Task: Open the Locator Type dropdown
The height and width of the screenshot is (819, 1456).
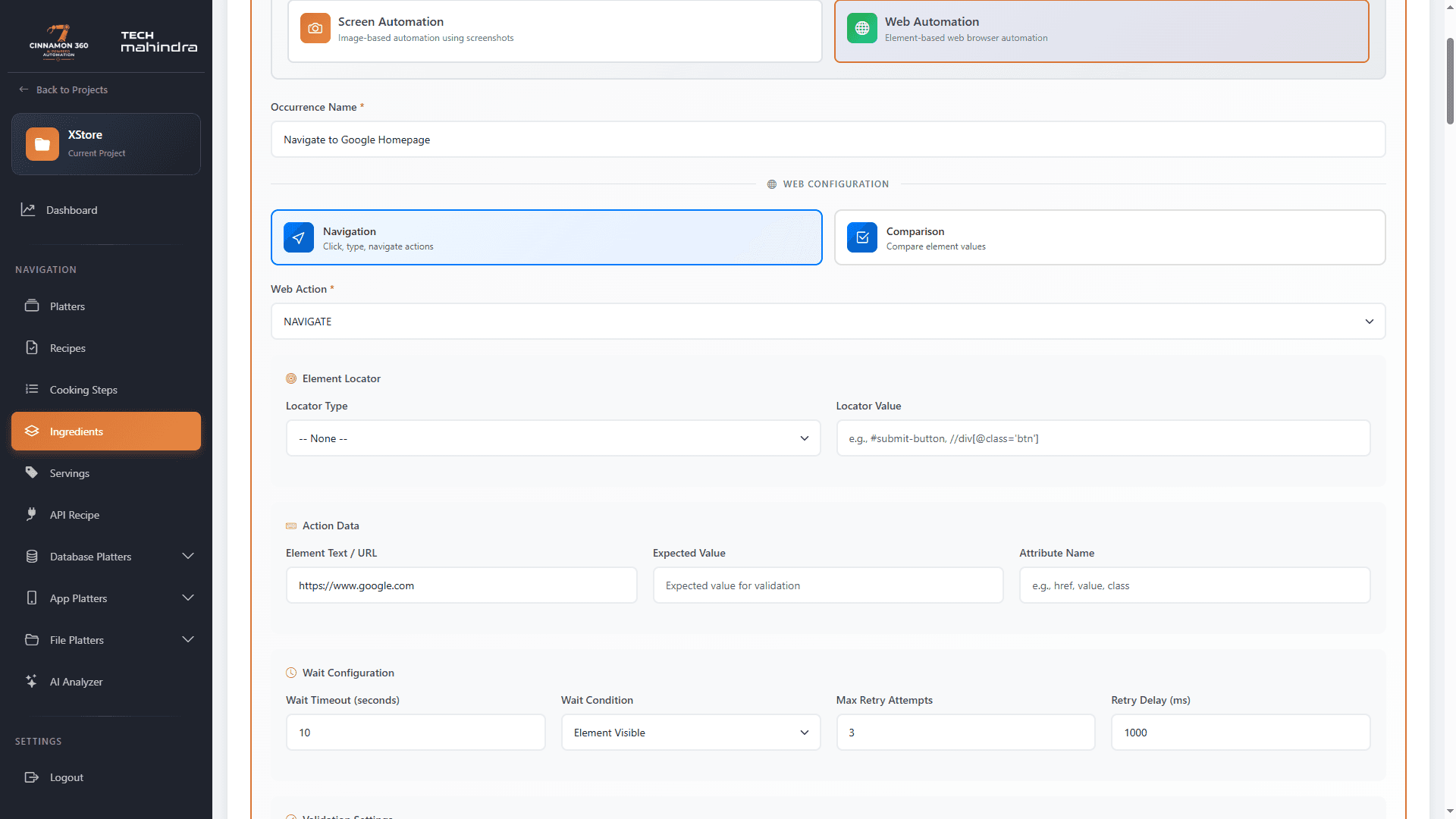Action: pyautogui.click(x=554, y=438)
